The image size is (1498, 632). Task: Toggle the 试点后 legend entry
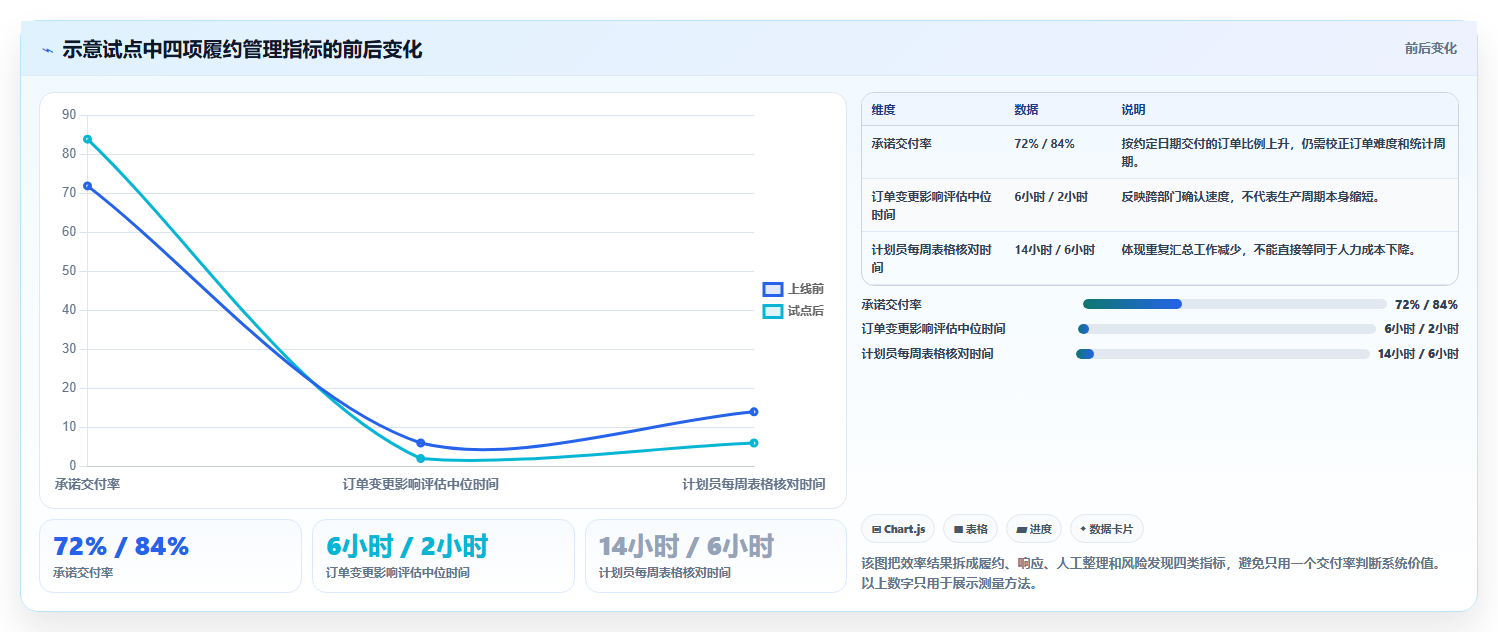tap(793, 311)
